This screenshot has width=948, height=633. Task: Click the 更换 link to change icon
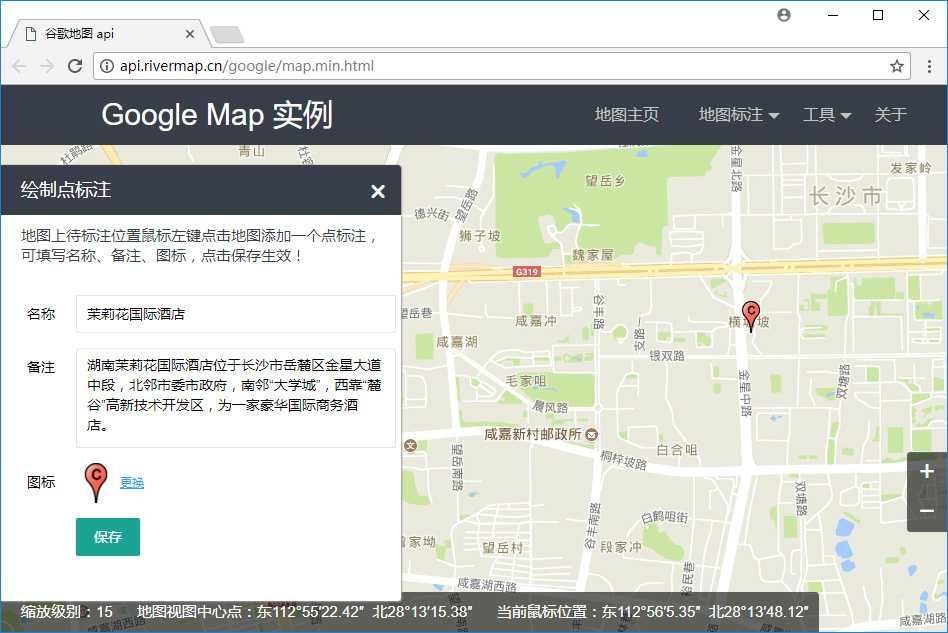pyautogui.click(x=132, y=482)
